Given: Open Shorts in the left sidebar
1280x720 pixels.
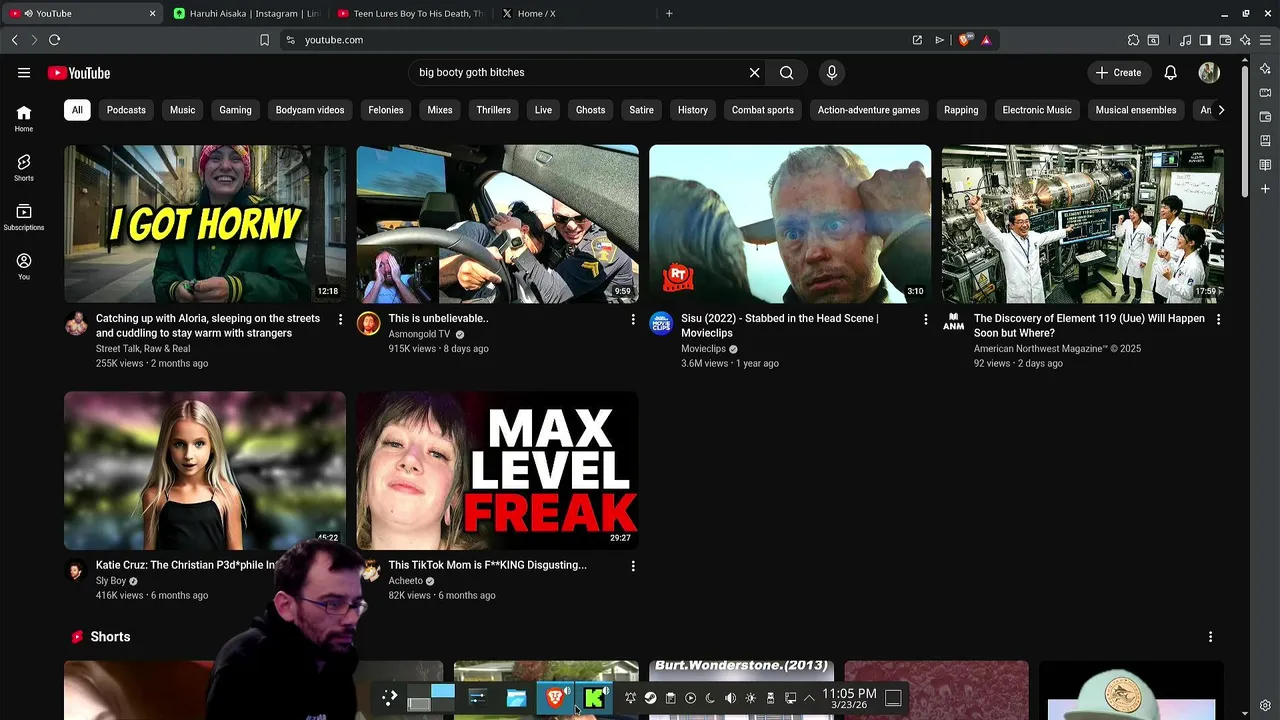Looking at the screenshot, I should click(24, 167).
